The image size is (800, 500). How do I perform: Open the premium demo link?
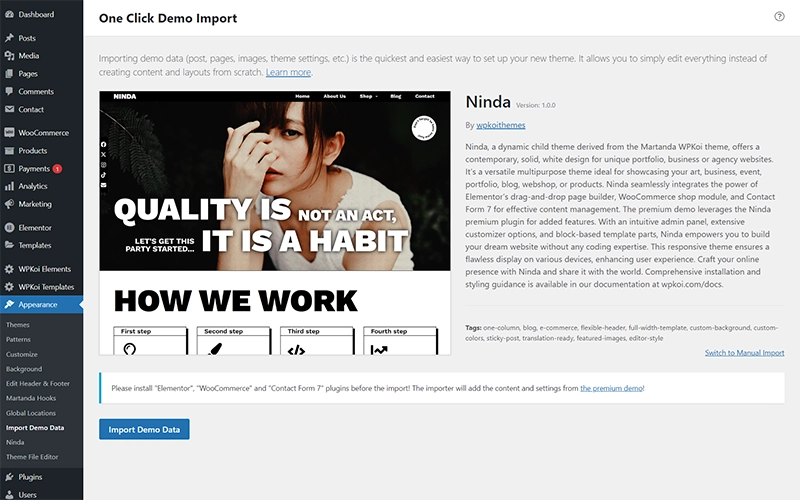tap(611, 388)
